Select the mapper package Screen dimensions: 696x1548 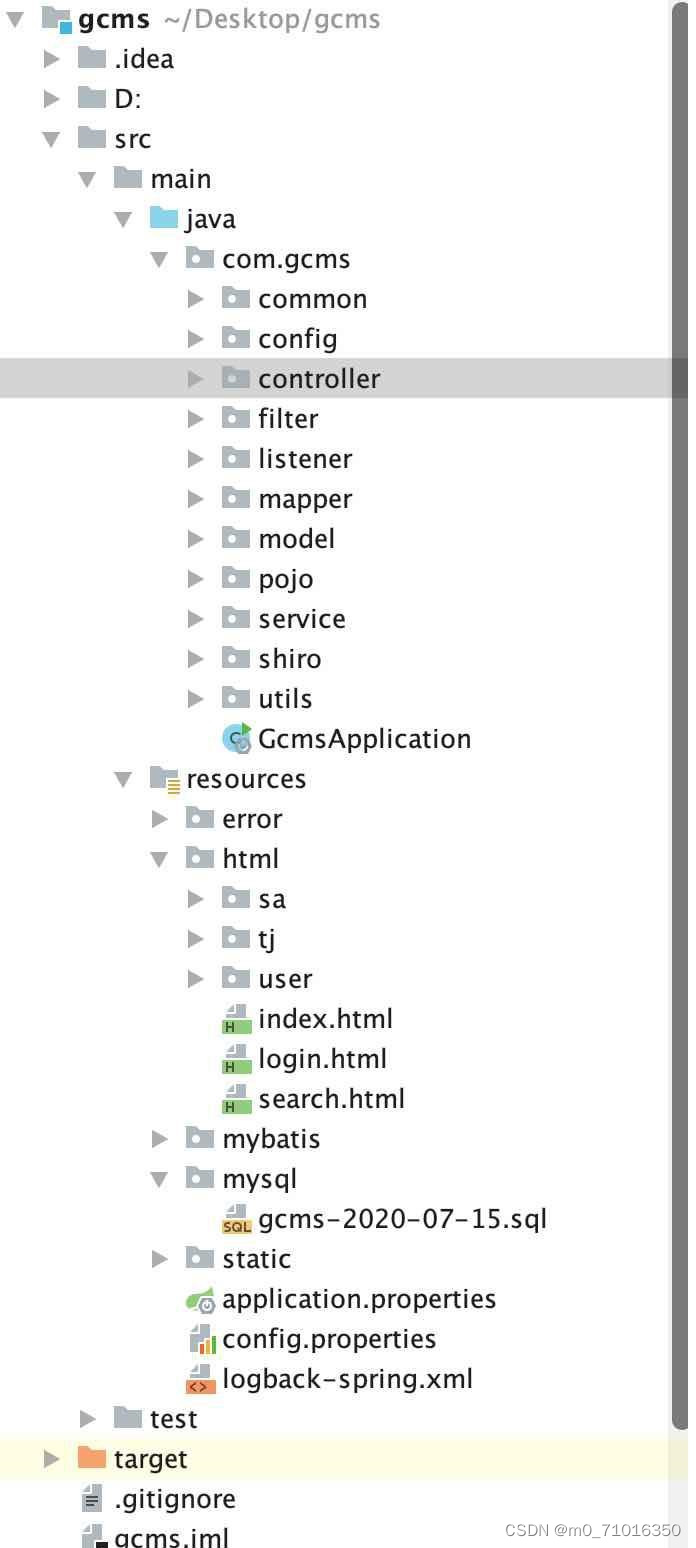point(305,498)
